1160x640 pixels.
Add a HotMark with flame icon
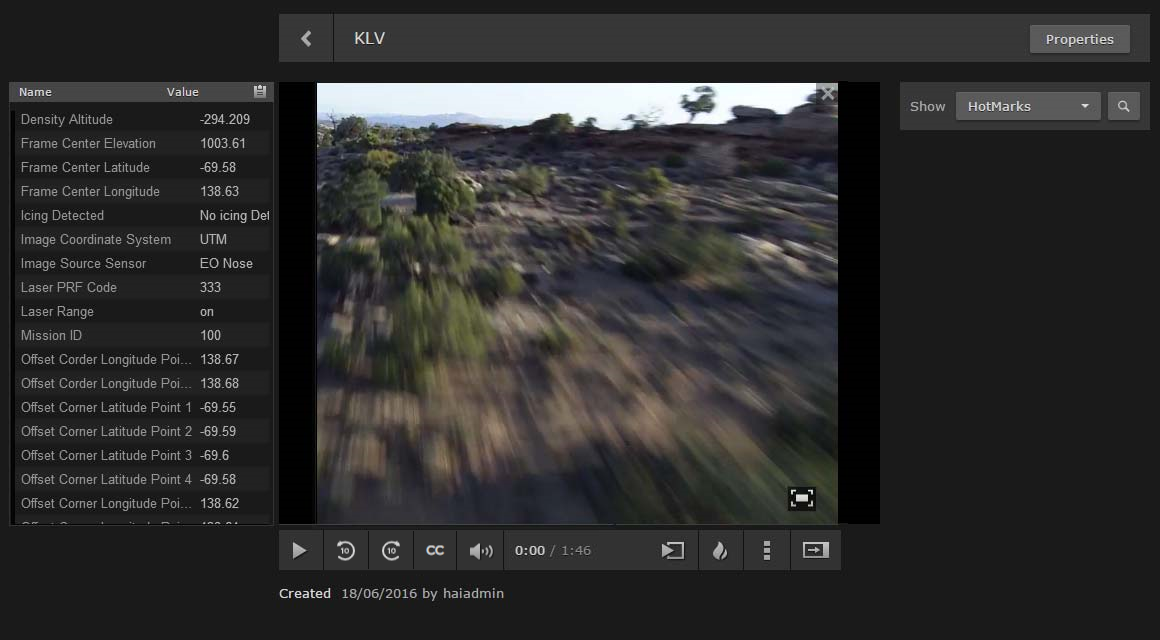(x=720, y=550)
